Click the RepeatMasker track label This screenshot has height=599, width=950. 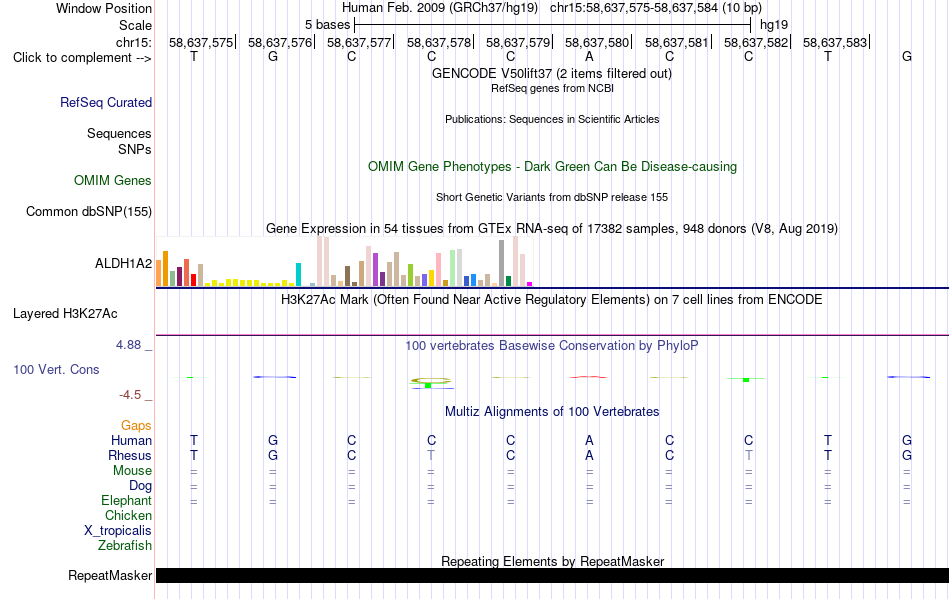pos(110,575)
